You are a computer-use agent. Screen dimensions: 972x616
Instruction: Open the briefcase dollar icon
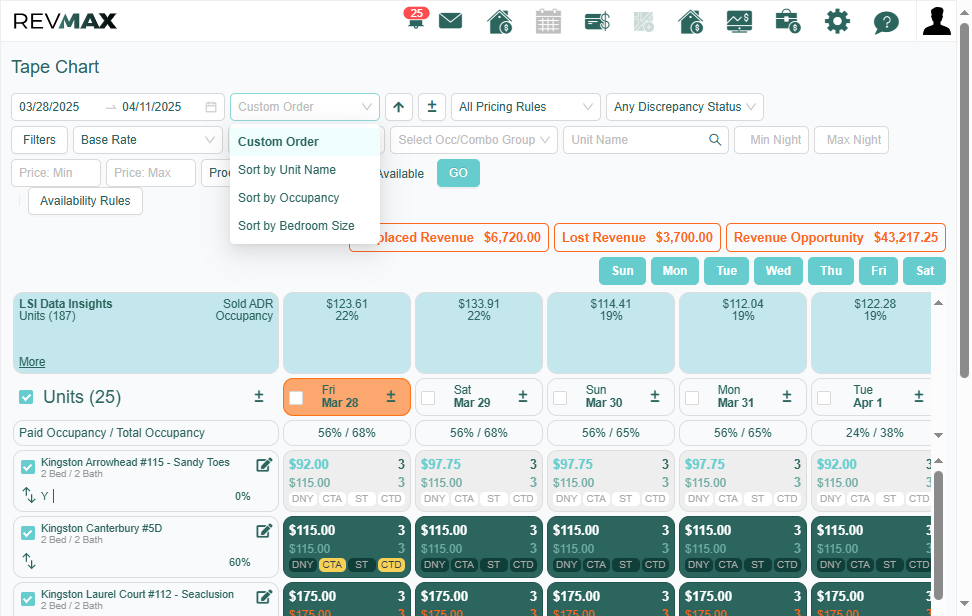pos(788,22)
